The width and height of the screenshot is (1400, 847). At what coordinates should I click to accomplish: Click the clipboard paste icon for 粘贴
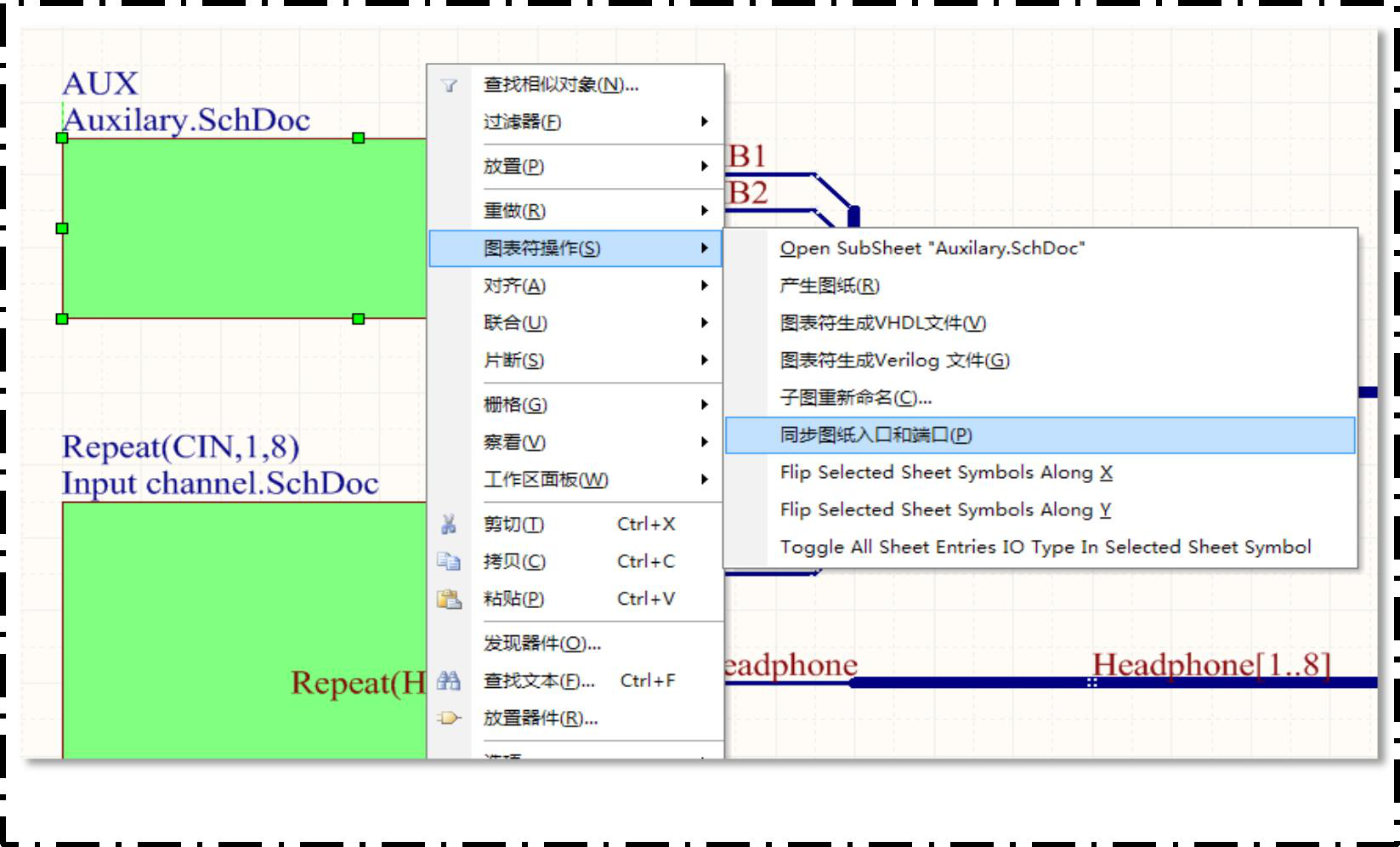(x=449, y=600)
